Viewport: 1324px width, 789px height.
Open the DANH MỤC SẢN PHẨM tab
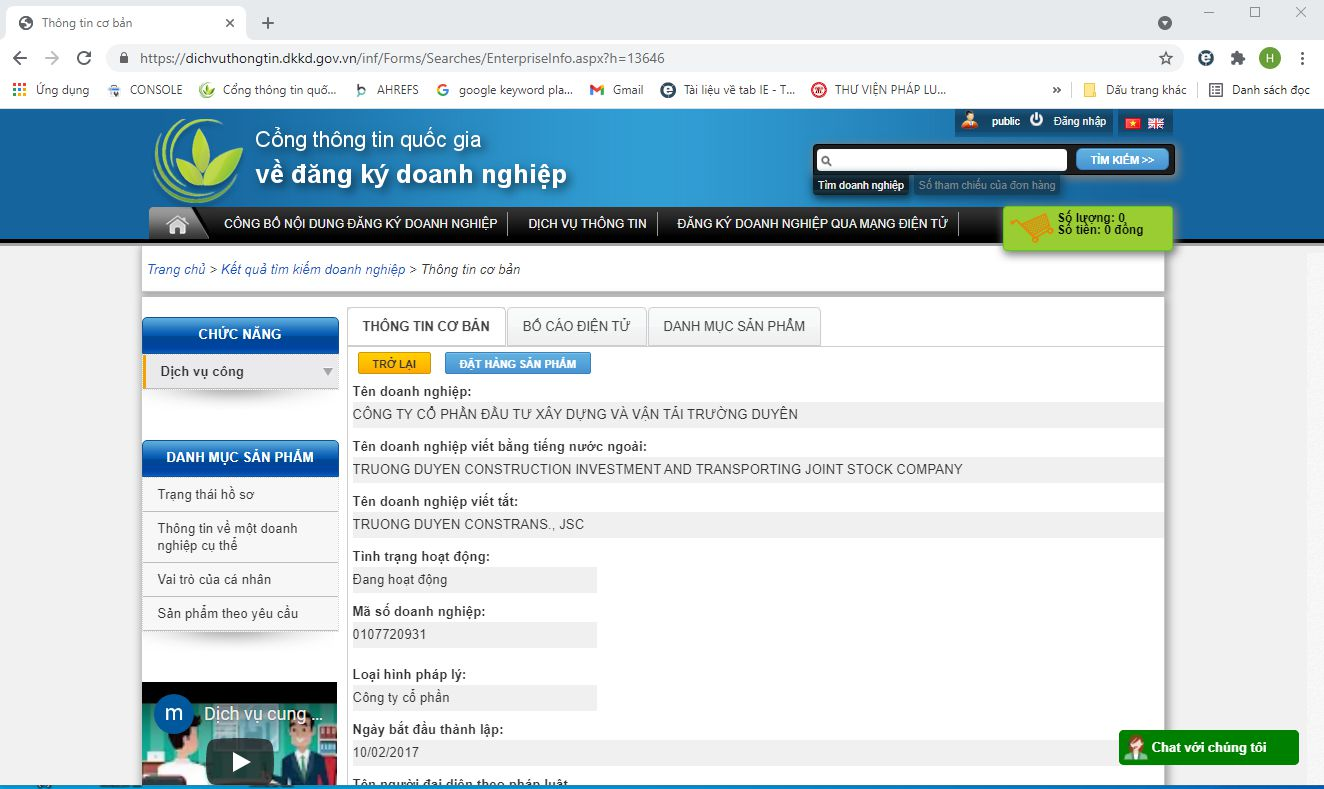(x=734, y=326)
